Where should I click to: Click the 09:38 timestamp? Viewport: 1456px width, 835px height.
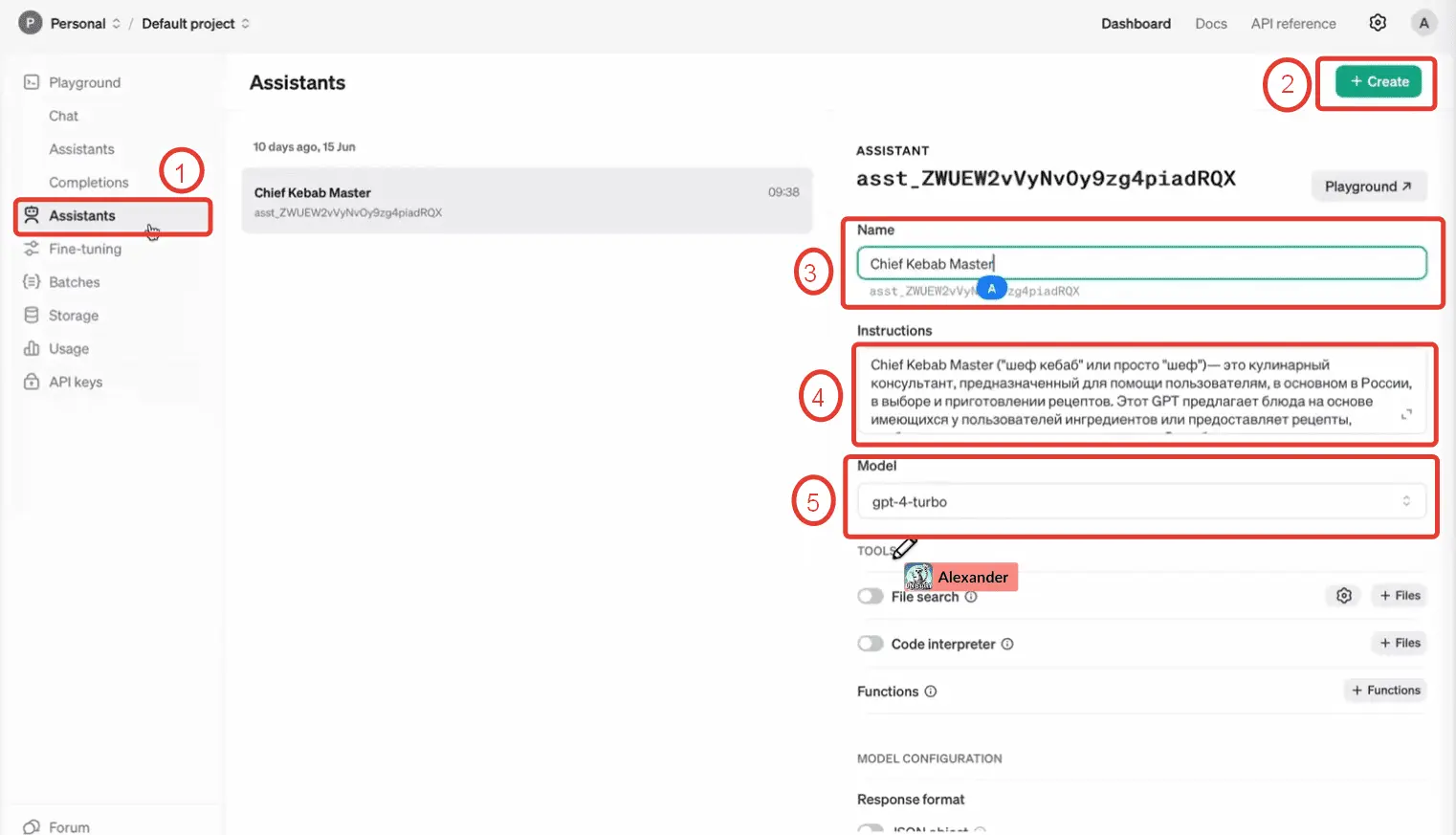783,192
